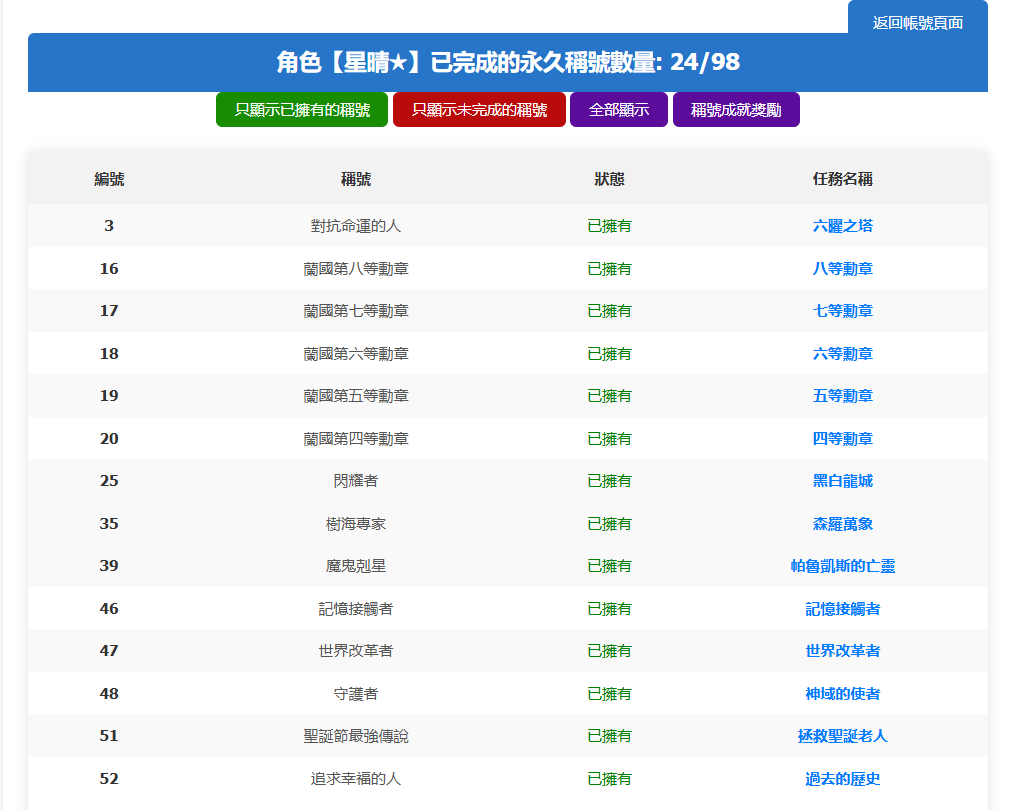This screenshot has width=1010, height=810.
Task: Select the 全部顯示 button
Action: point(618,109)
